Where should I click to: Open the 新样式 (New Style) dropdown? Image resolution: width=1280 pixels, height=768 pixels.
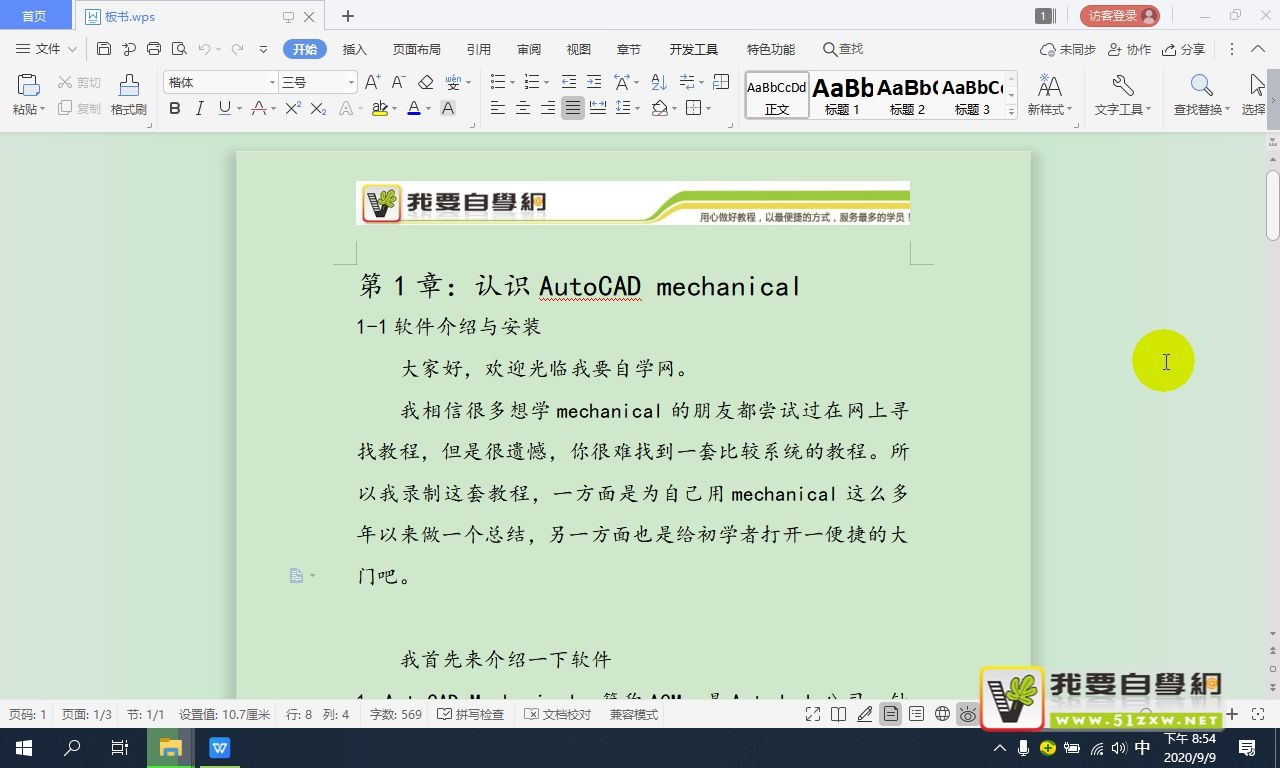pos(1049,95)
